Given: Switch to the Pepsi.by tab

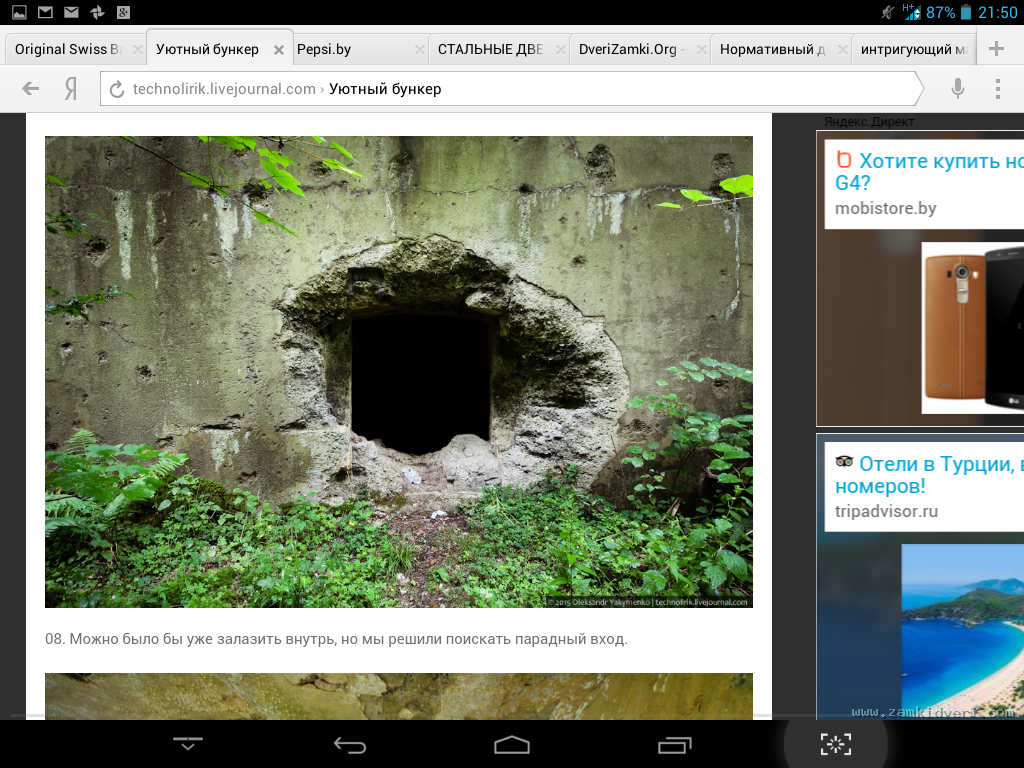Looking at the screenshot, I should tap(324, 50).
